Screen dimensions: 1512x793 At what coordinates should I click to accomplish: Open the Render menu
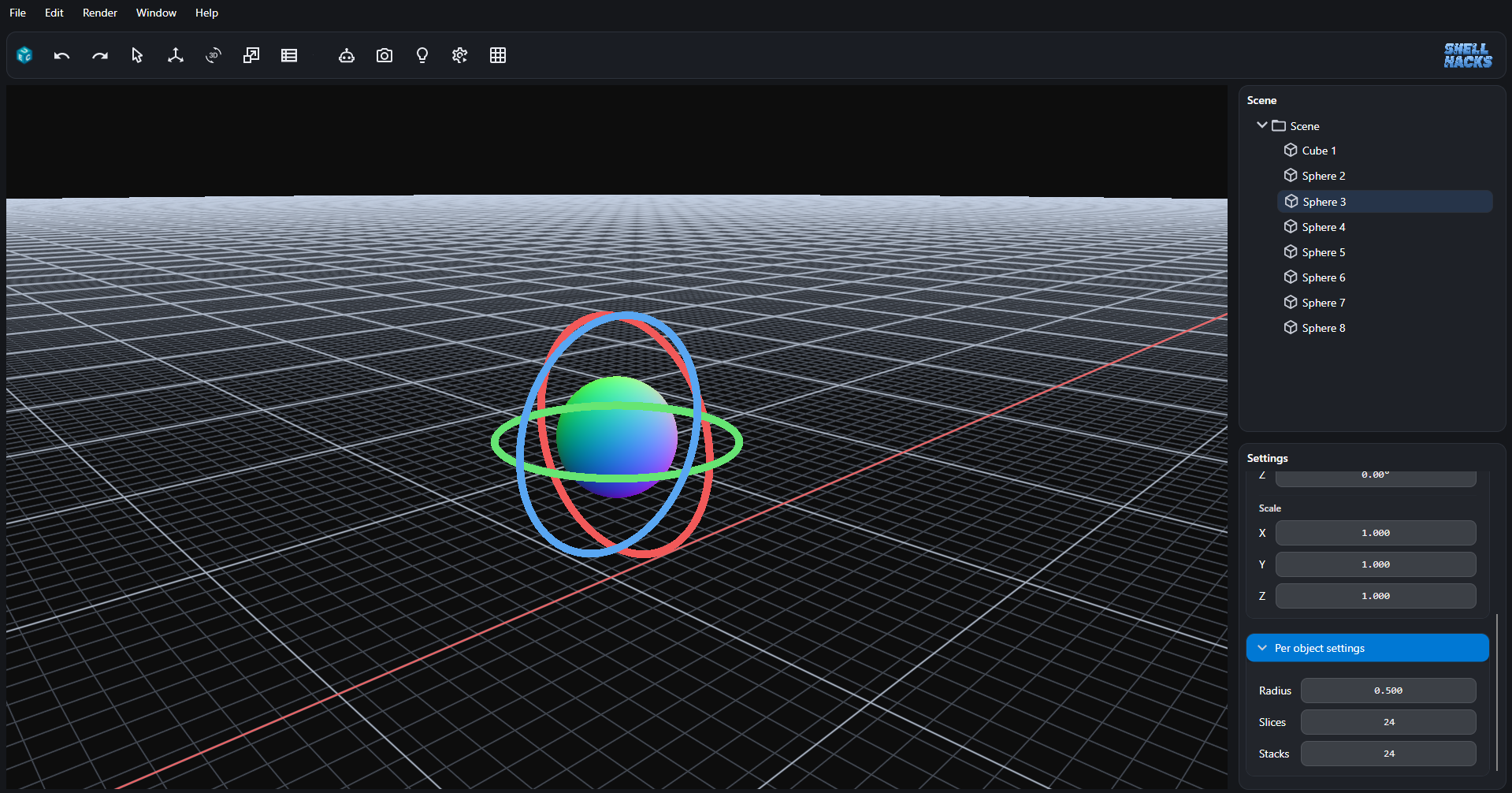pyautogui.click(x=99, y=13)
